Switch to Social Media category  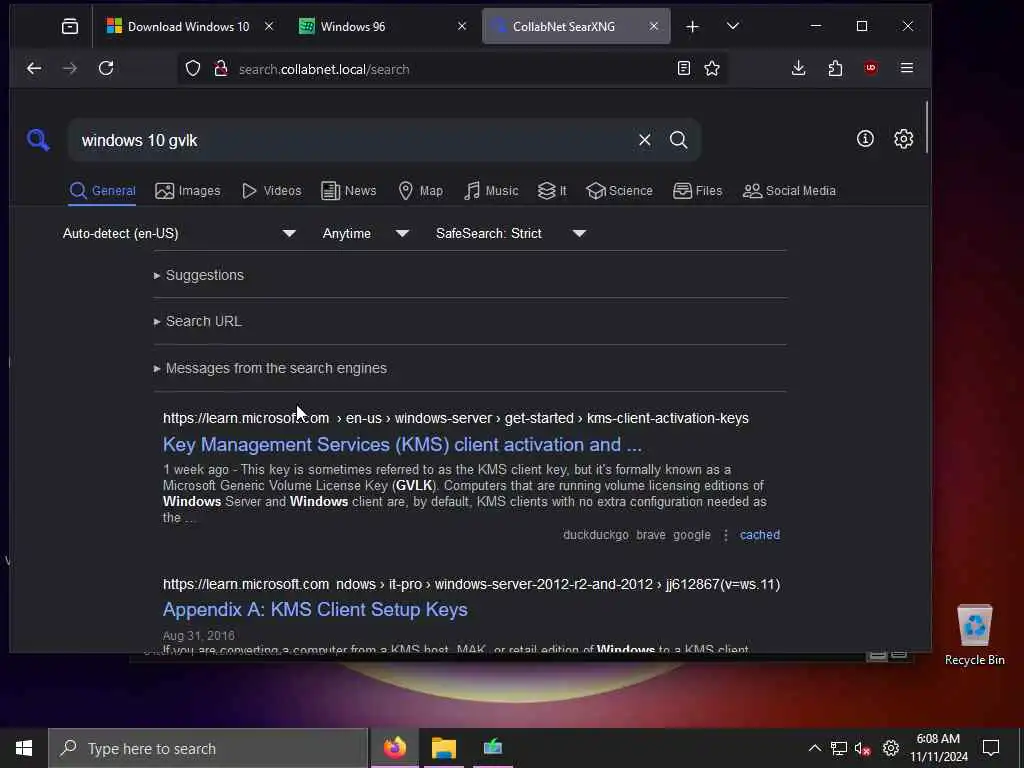790,191
